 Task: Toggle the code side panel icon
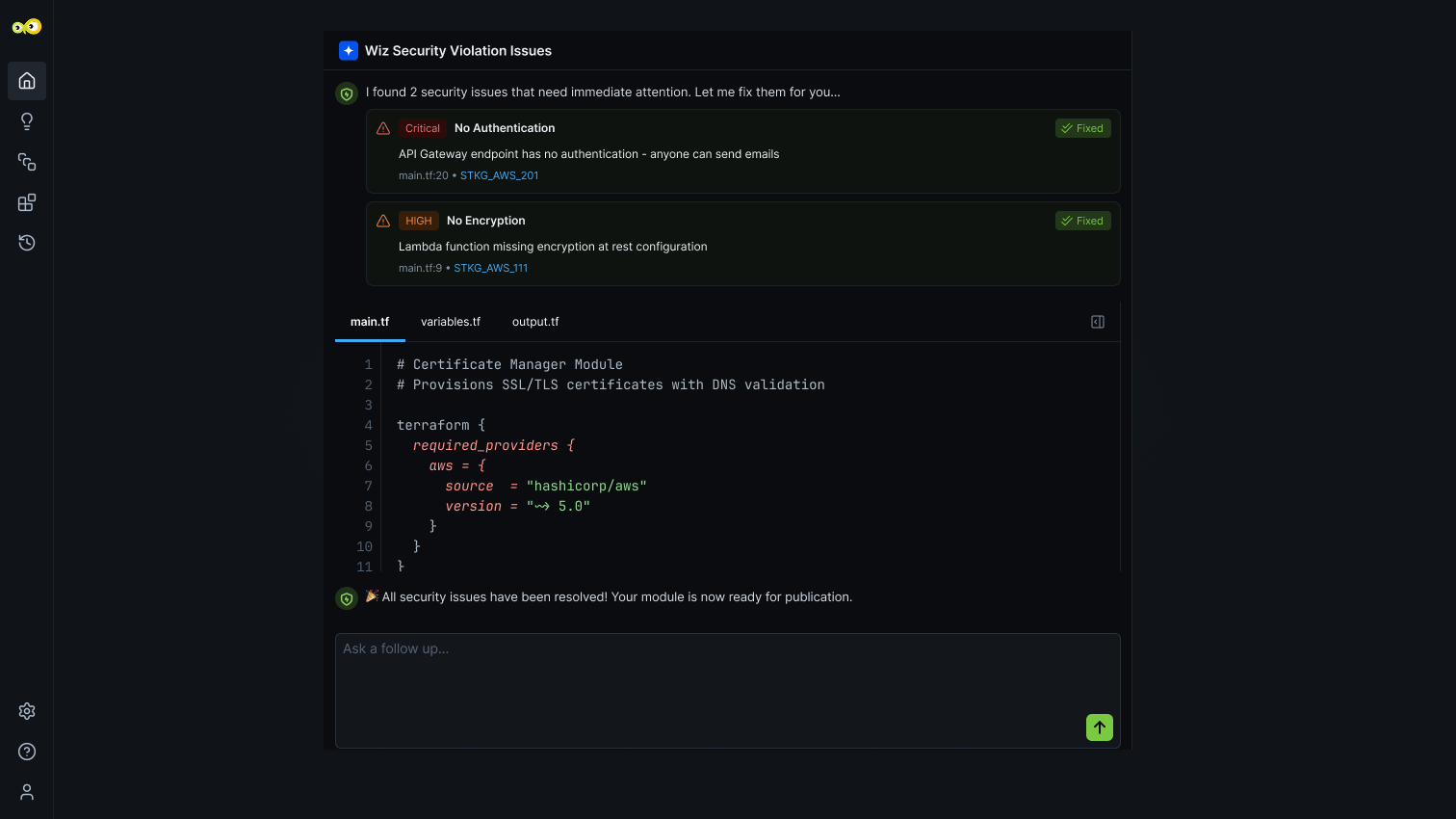pos(1098,322)
